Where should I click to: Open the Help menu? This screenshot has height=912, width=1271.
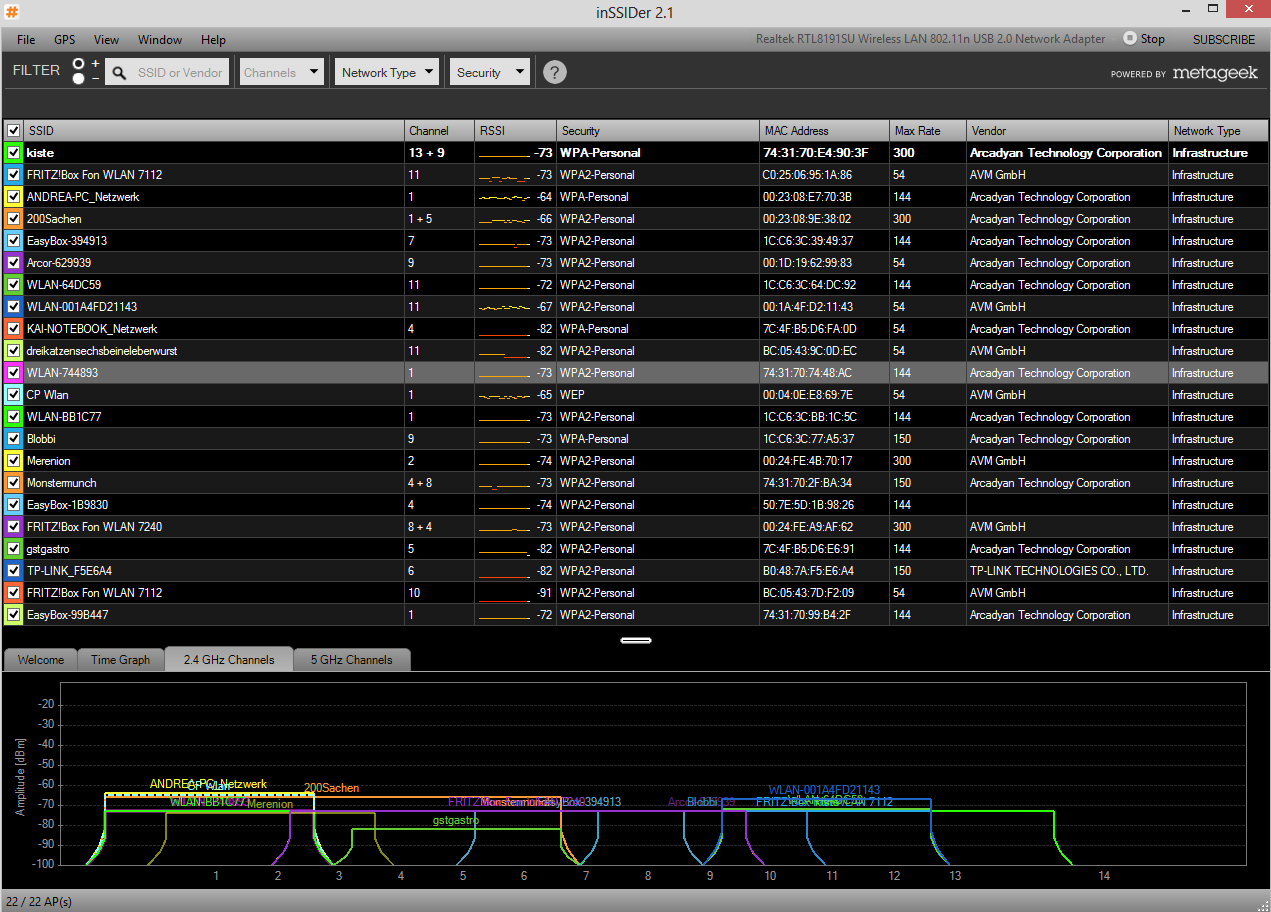tap(213, 40)
